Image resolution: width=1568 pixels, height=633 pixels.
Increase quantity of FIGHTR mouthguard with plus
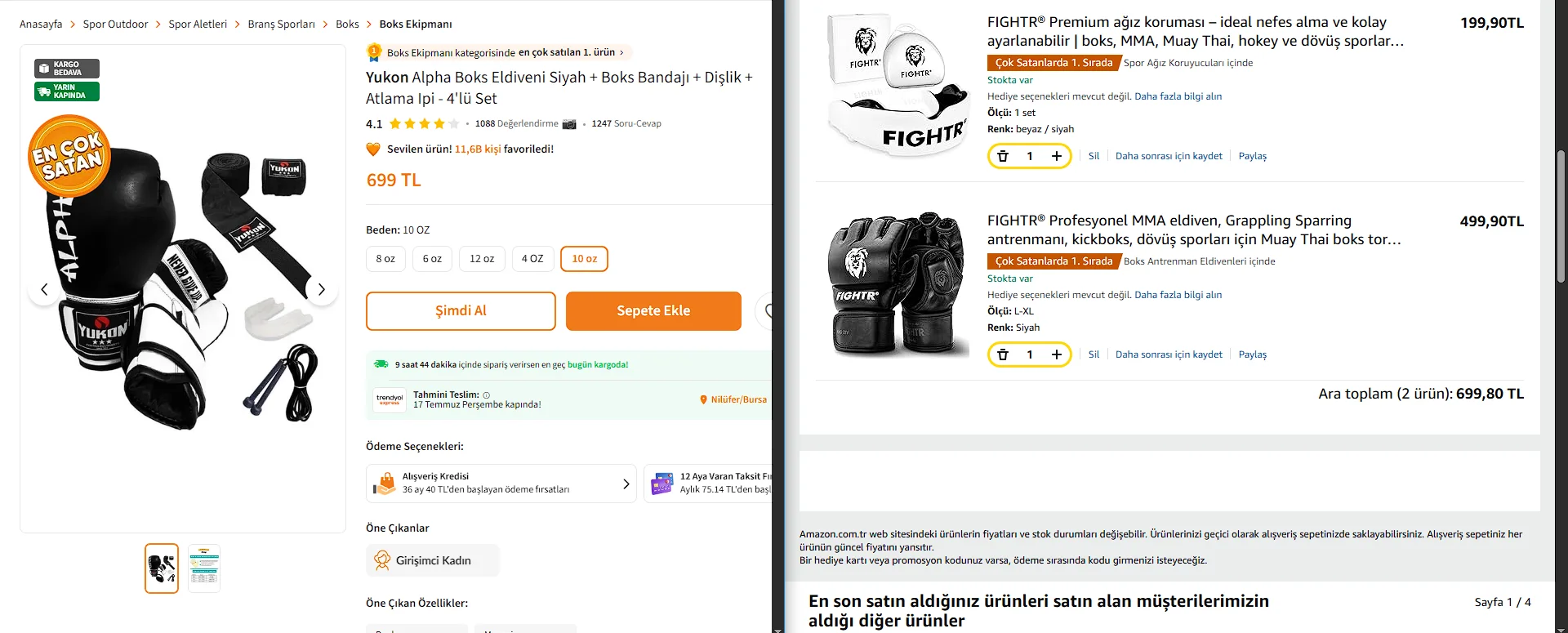click(1057, 156)
